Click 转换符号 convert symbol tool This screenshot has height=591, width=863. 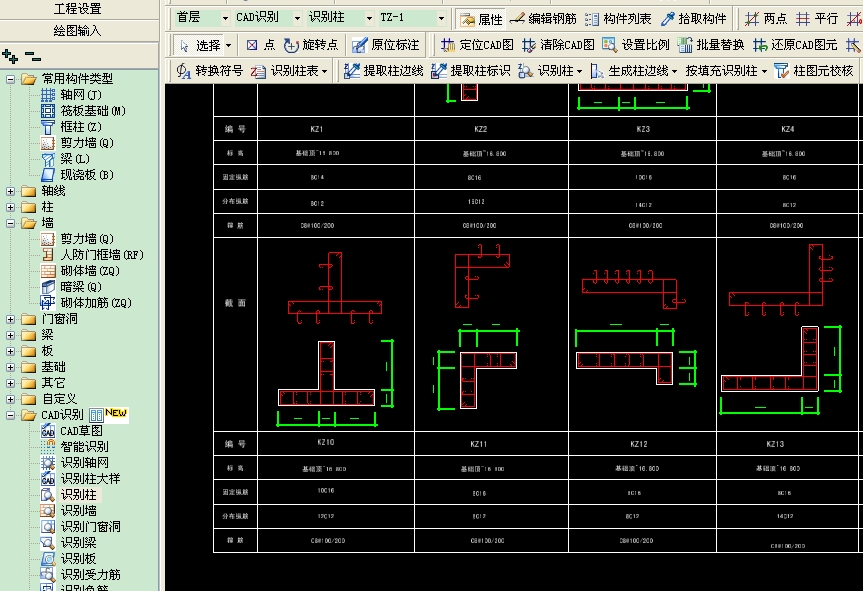(x=209, y=71)
